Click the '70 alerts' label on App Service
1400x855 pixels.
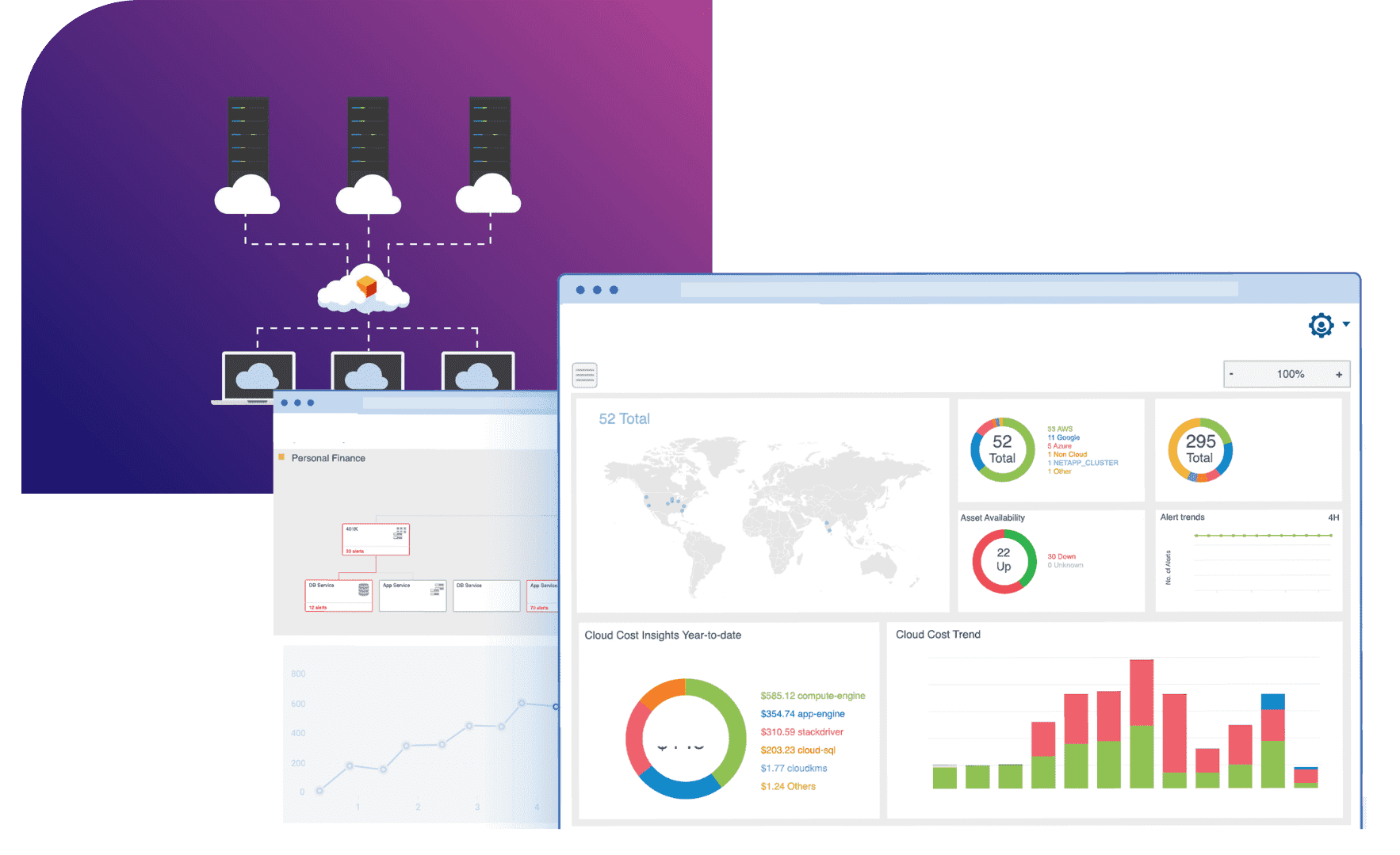tap(539, 607)
